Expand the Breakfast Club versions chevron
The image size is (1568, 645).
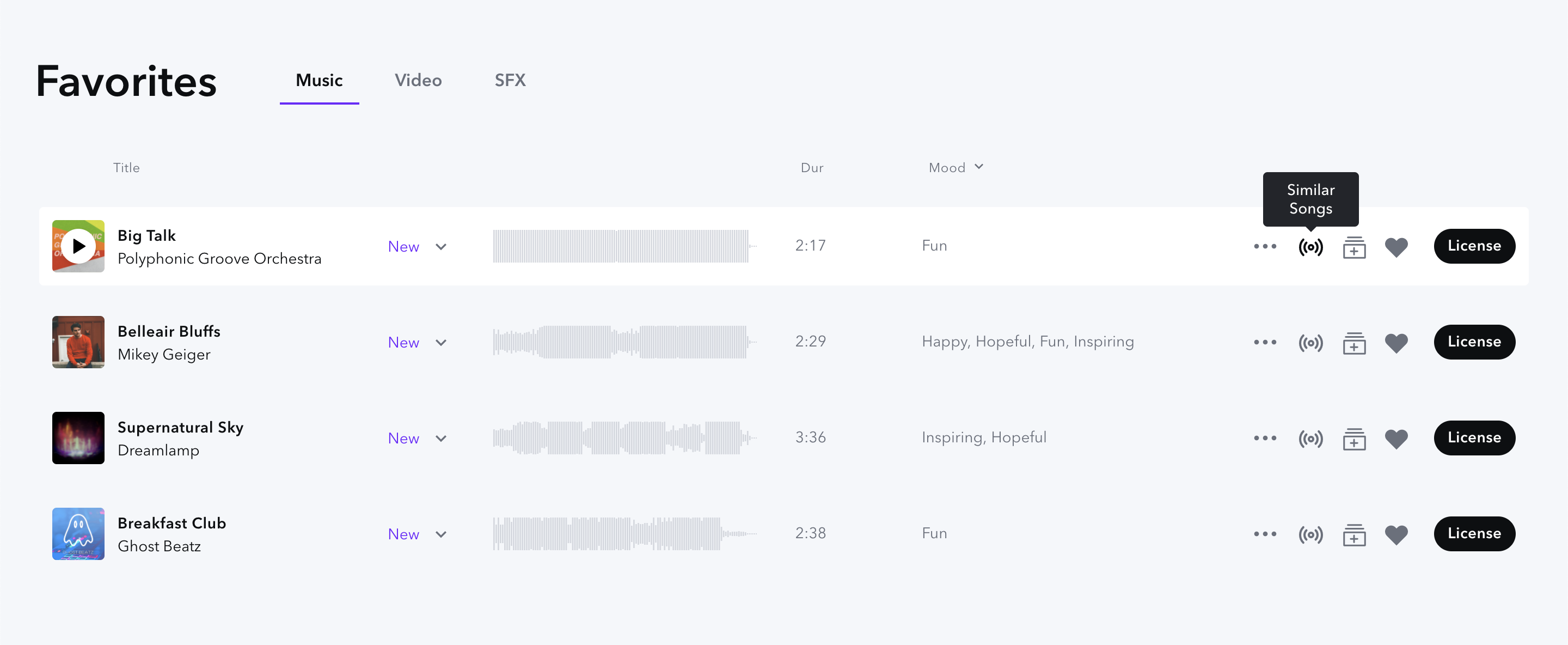click(x=442, y=535)
